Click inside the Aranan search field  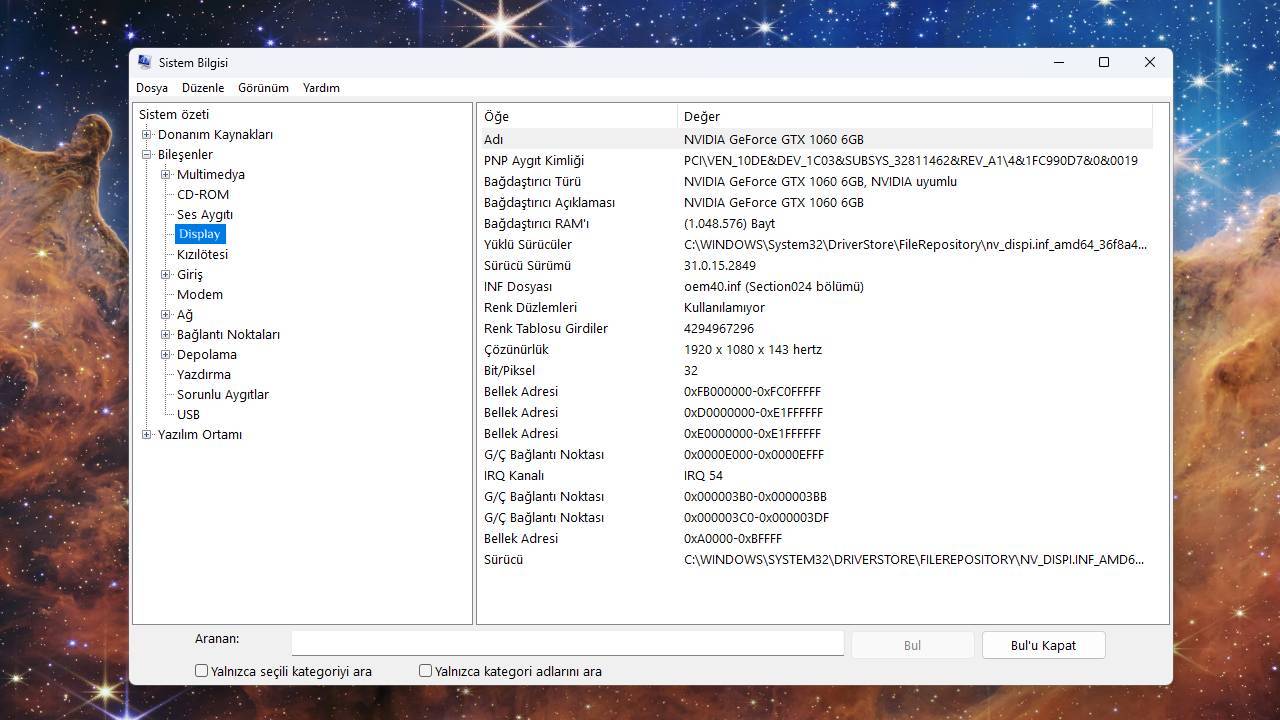[x=567, y=642]
